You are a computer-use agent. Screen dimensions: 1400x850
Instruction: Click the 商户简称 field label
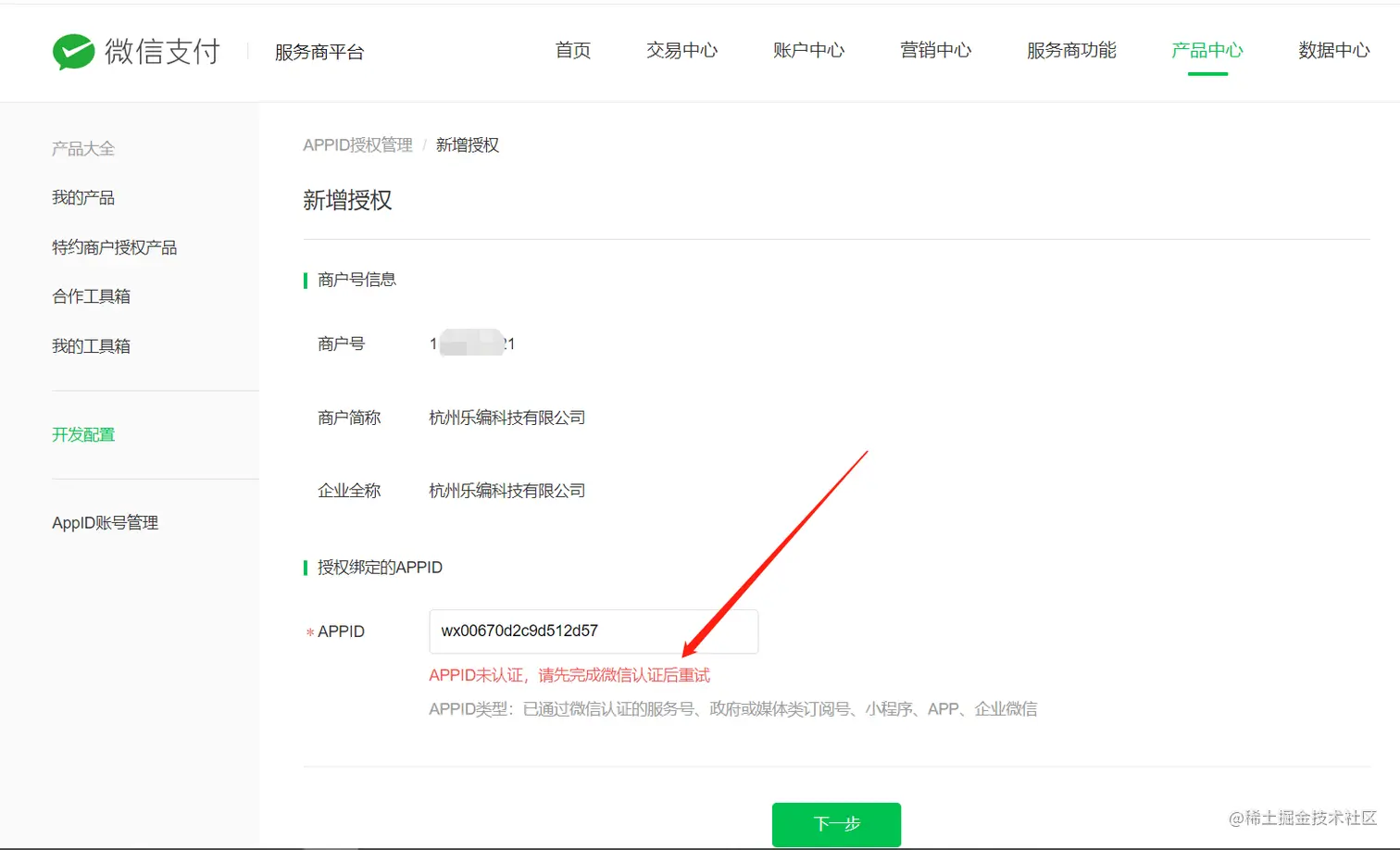pyautogui.click(x=349, y=418)
